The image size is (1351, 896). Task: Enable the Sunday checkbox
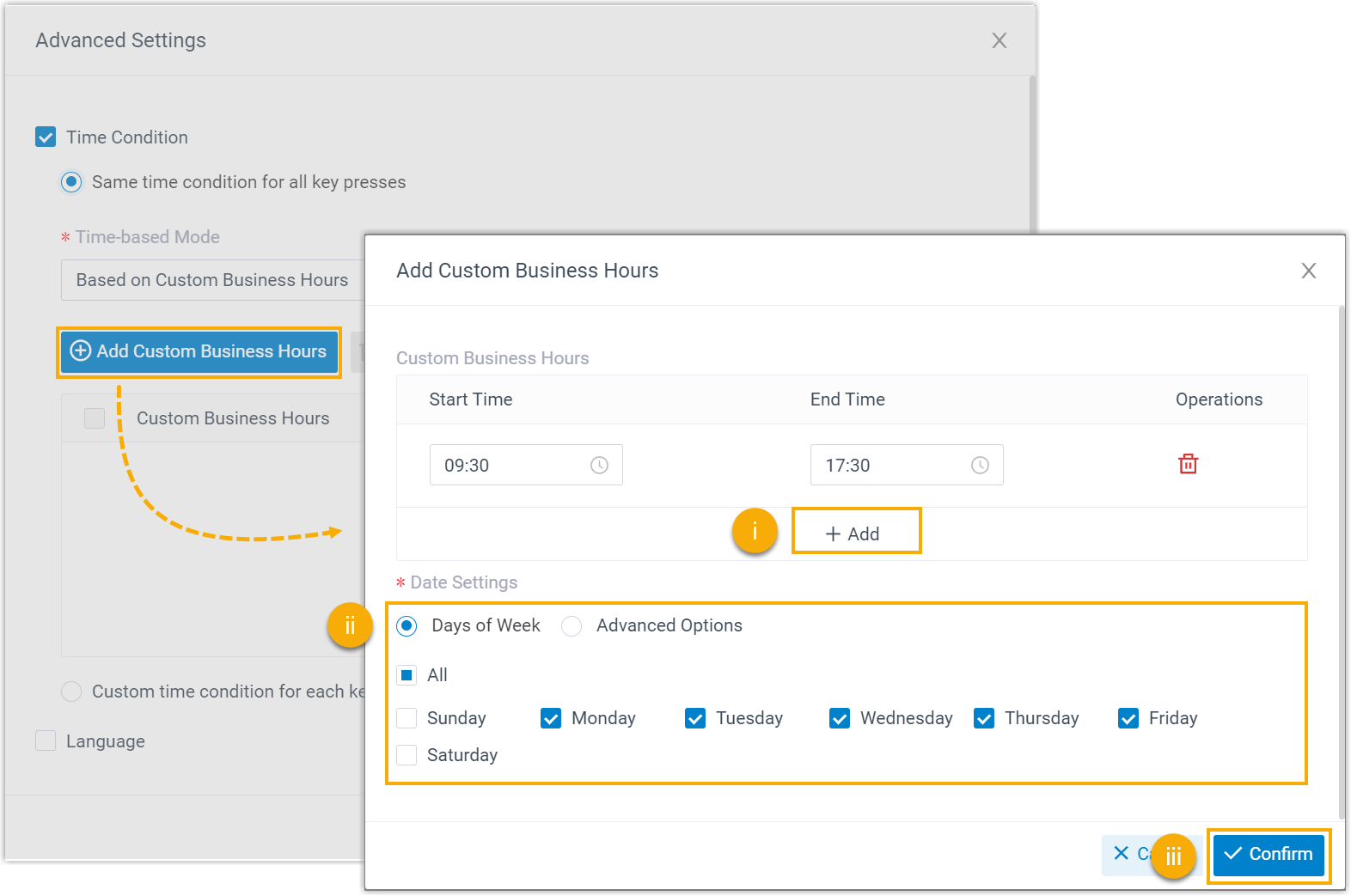[407, 718]
